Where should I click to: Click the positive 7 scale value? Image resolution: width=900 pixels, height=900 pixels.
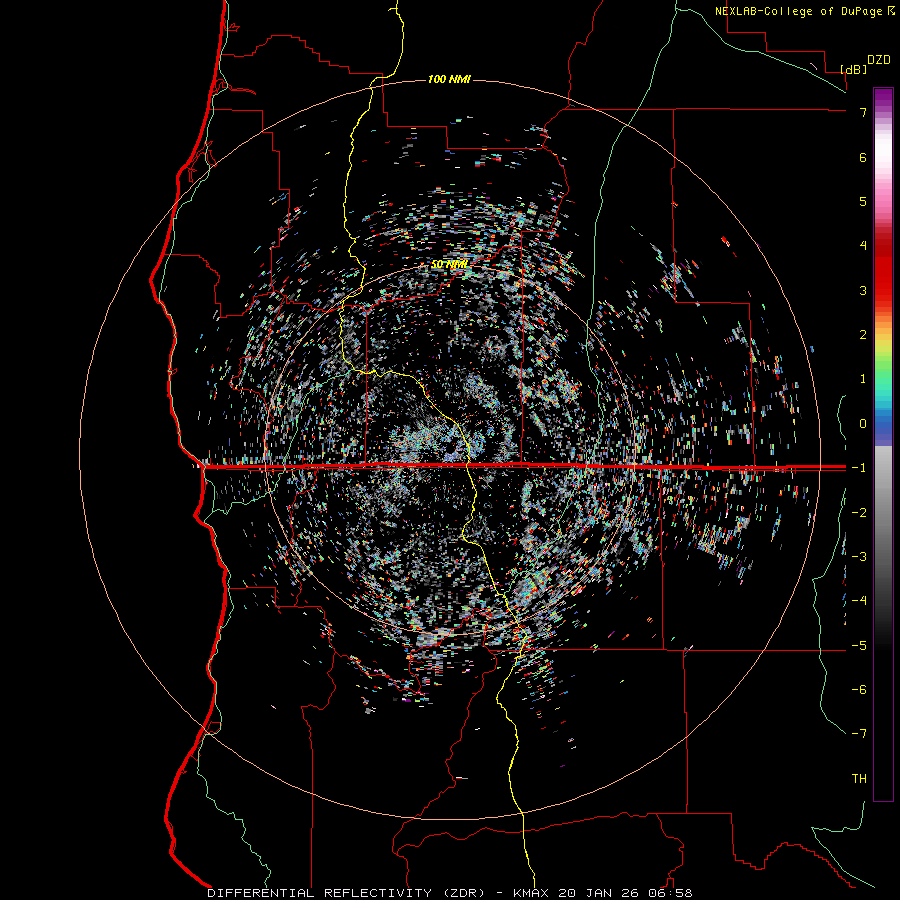[x=863, y=112]
